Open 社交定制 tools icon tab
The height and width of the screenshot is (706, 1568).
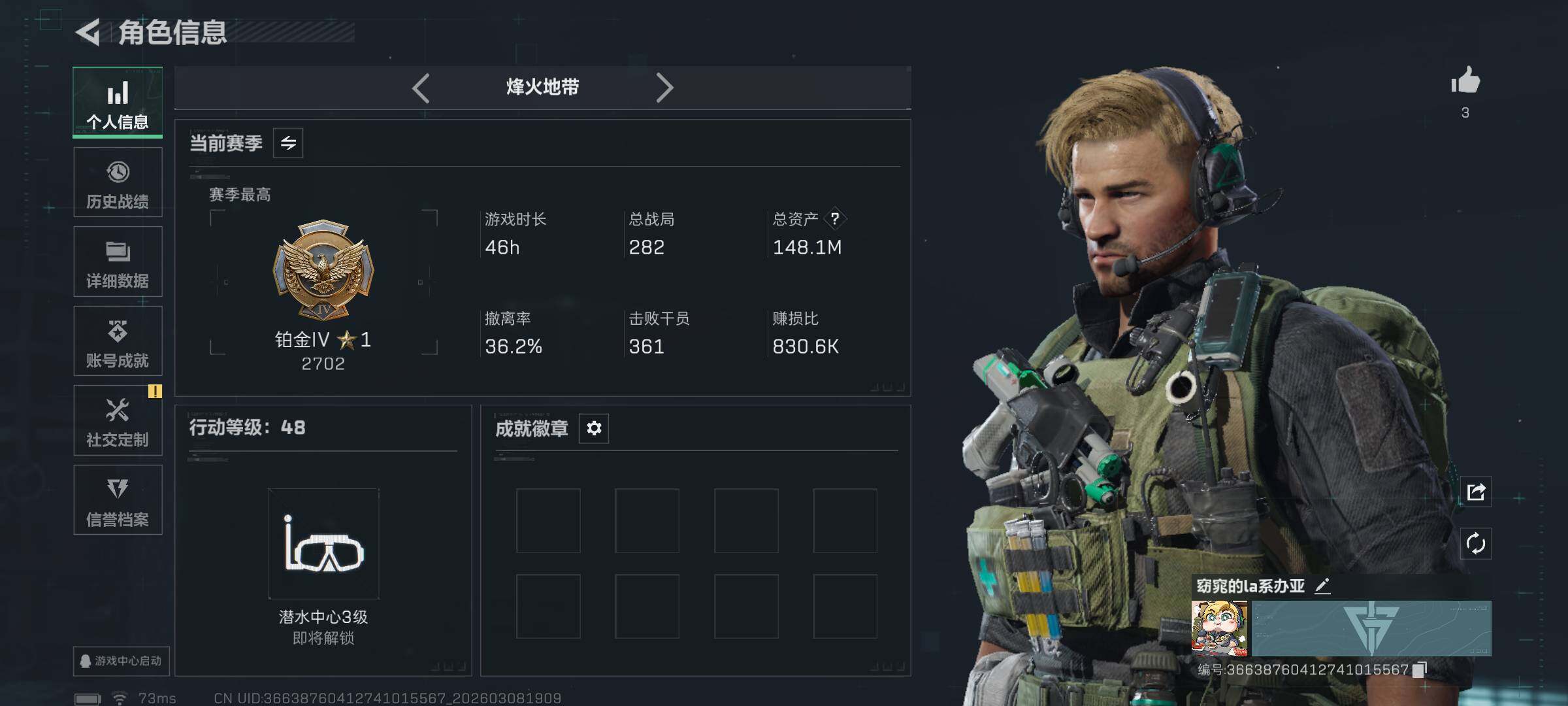[x=118, y=420]
